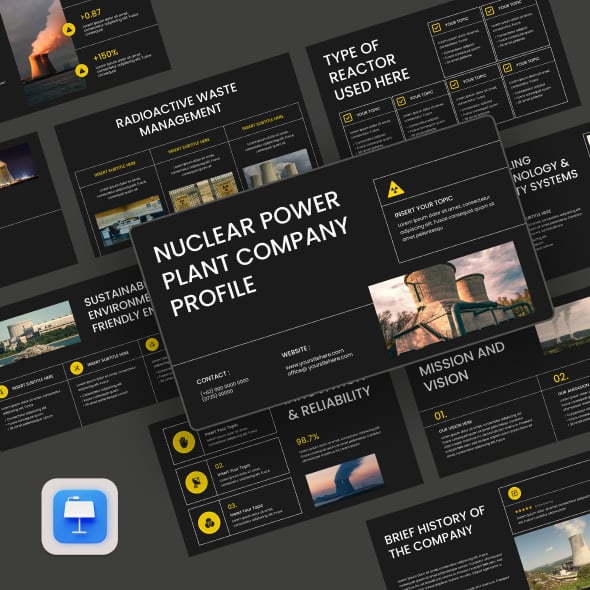The height and width of the screenshot is (590, 590).
Task: Click the Keynote app icon
Action: (80, 516)
